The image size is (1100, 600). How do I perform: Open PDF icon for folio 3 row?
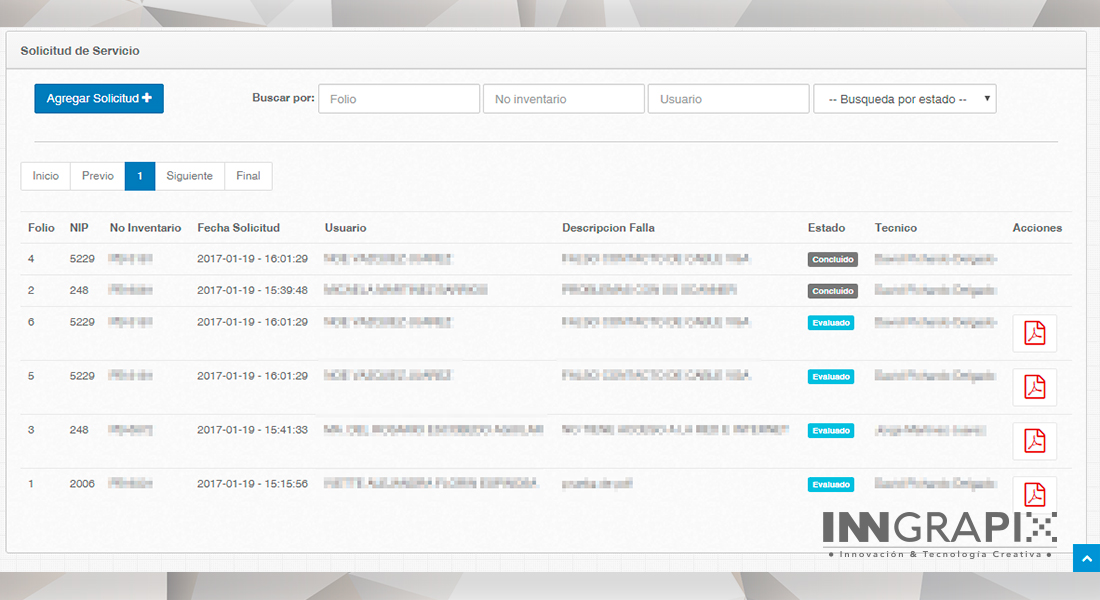[x=1034, y=441]
